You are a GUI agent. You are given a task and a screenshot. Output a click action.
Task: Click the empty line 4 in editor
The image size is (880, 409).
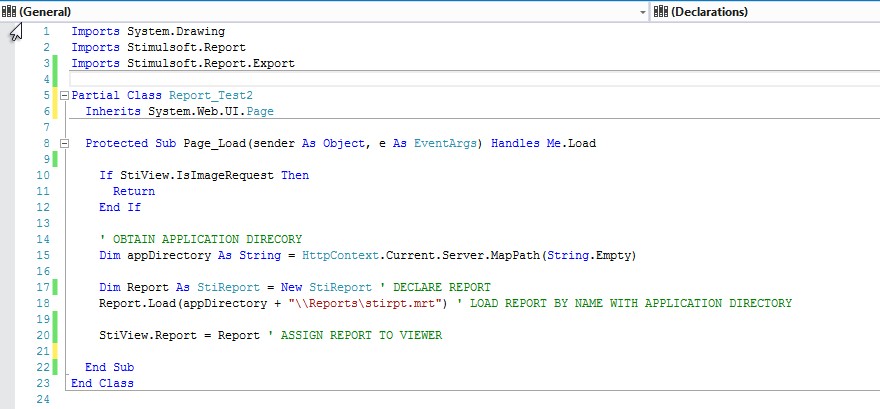click(x=474, y=79)
